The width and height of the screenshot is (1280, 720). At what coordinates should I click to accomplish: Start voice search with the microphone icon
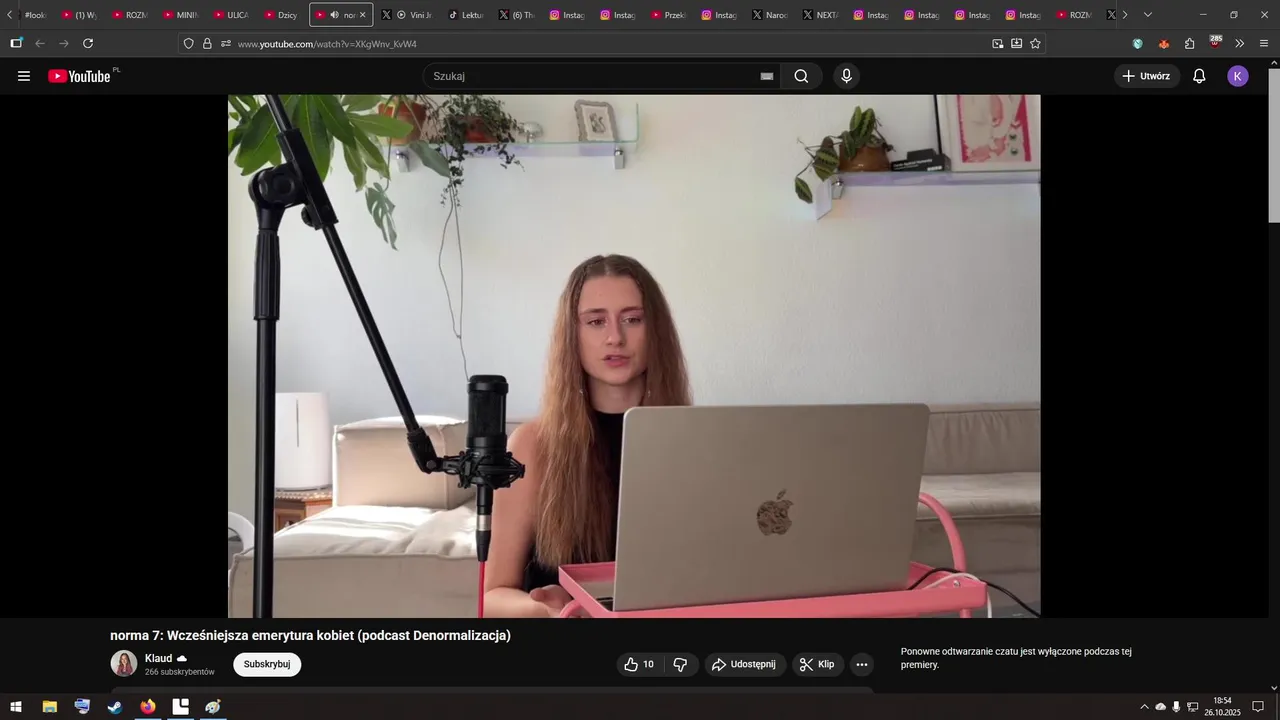coord(847,76)
